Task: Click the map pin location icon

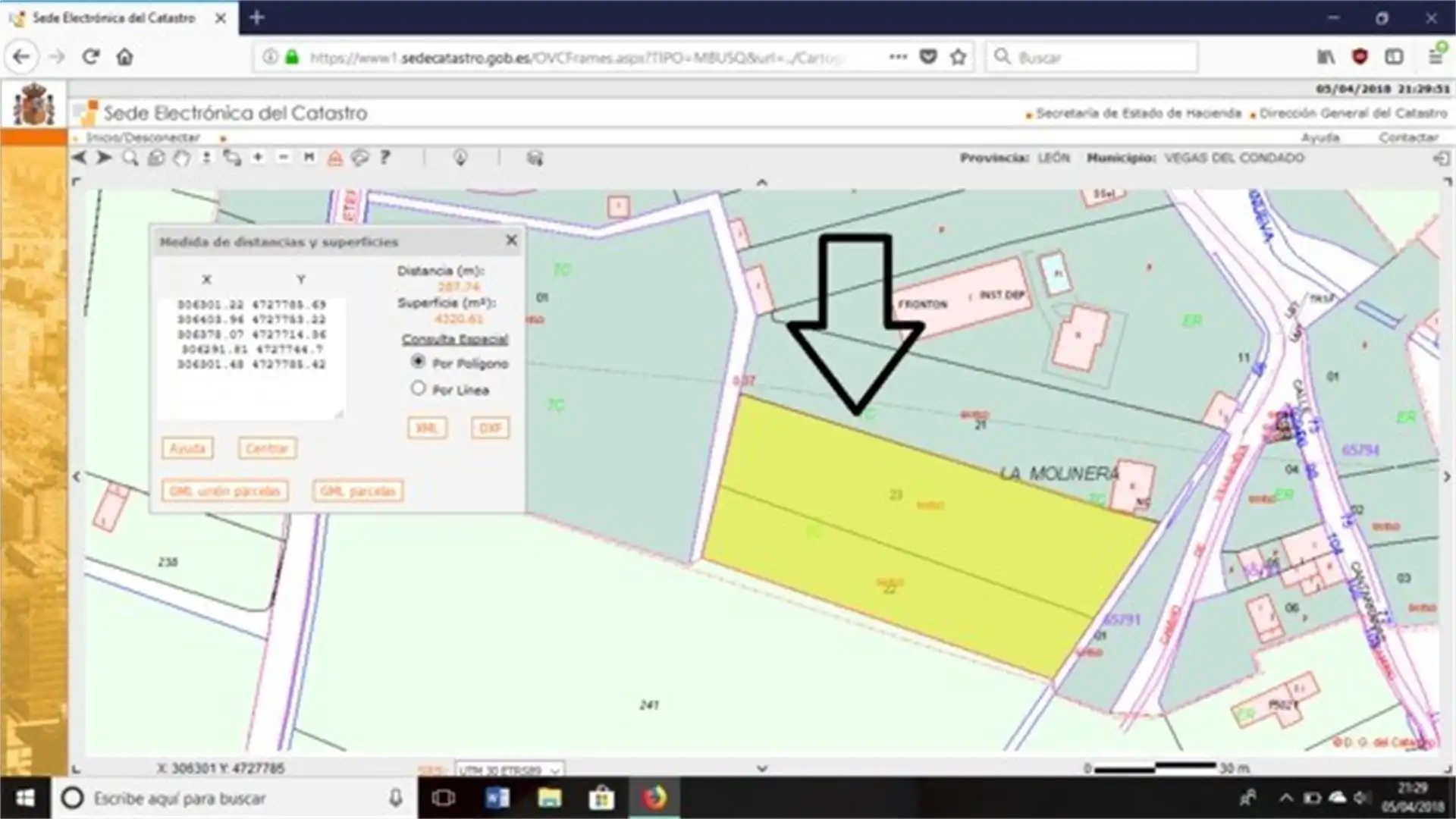Action: point(460,158)
